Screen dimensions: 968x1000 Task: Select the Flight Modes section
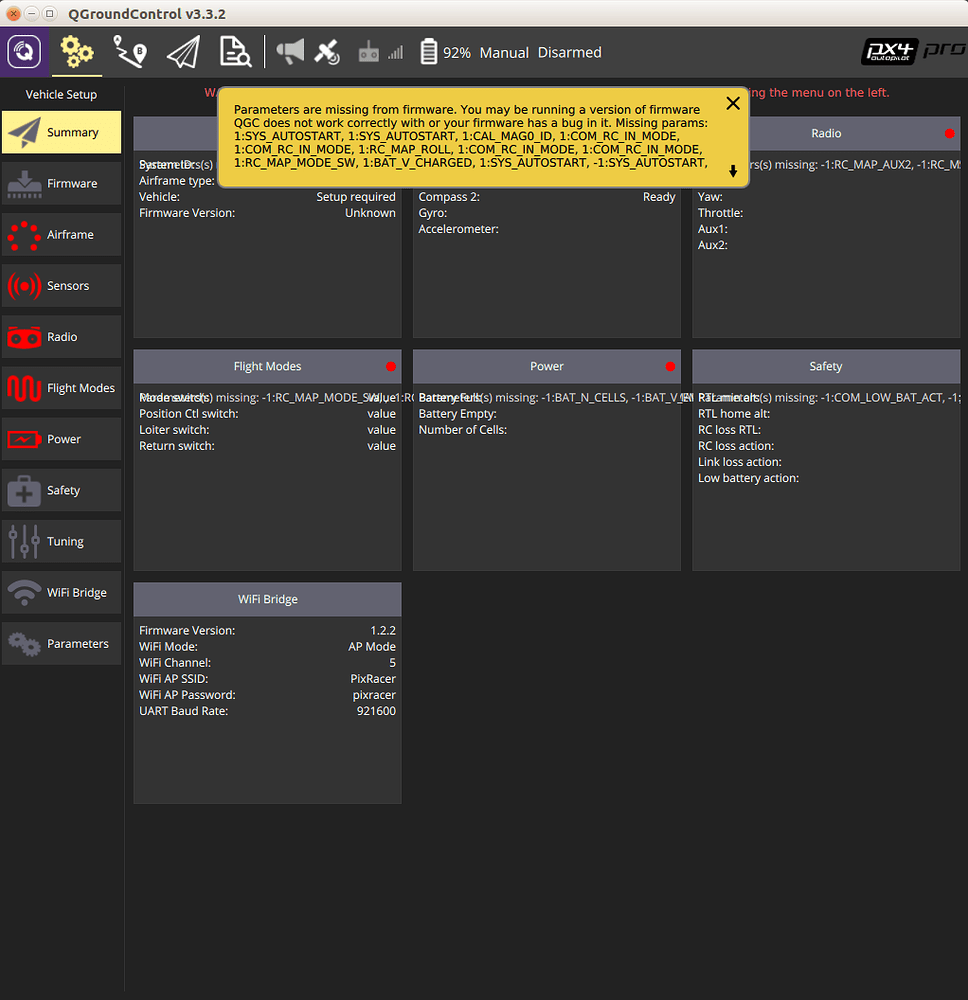(61, 388)
